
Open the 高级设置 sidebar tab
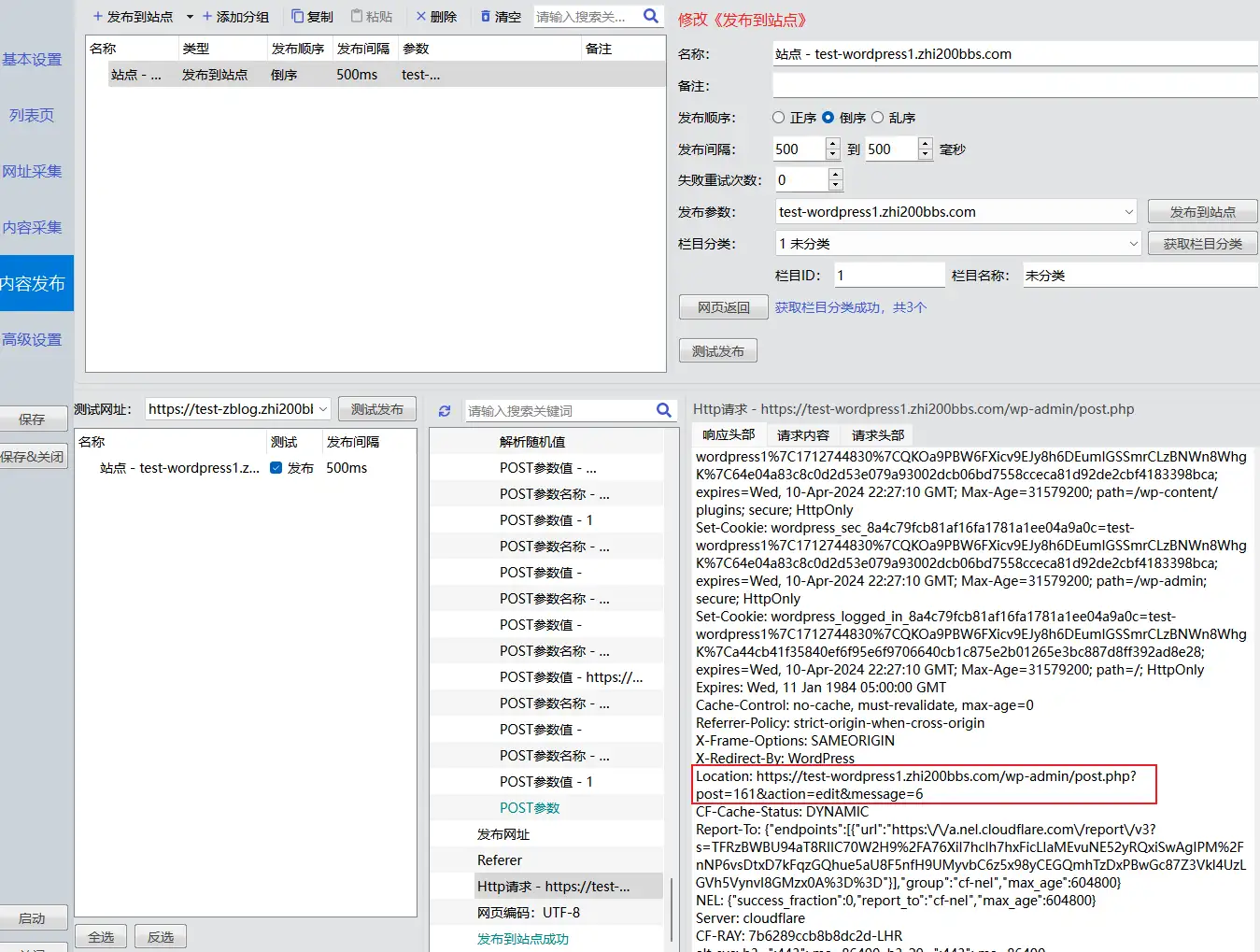pyautogui.click(x=32, y=340)
